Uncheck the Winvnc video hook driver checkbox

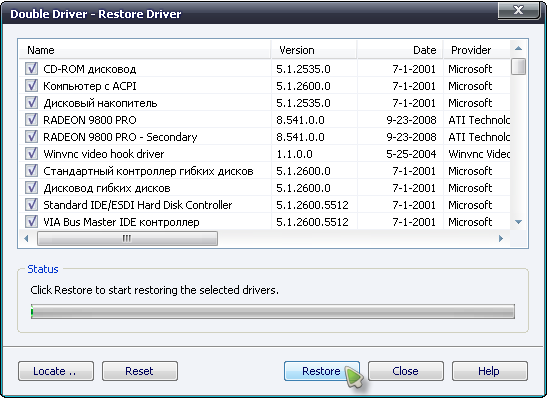tap(31, 153)
